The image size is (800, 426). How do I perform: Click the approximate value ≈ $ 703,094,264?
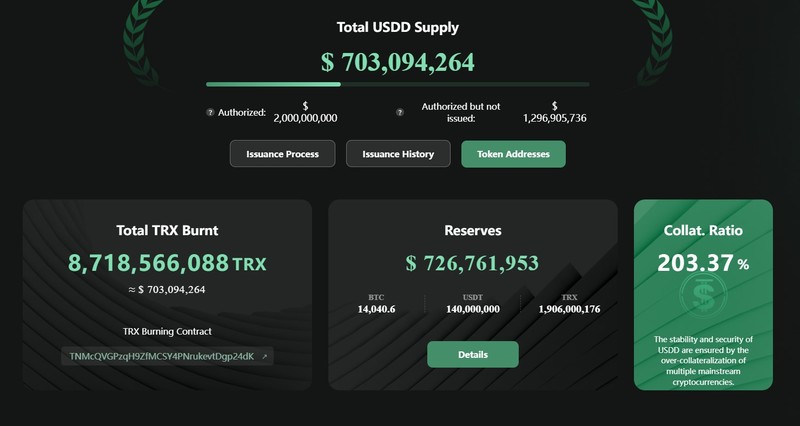tap(167, 290)
